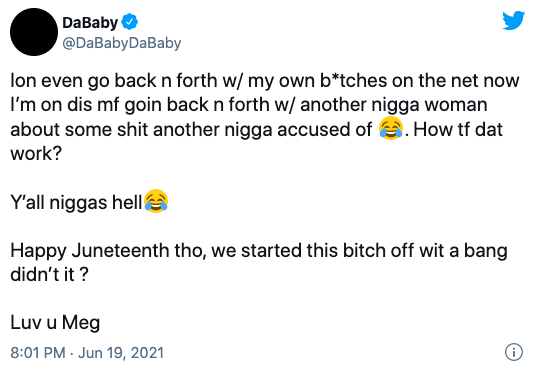The image size is (538, 370).
Task: Click the word 'work?' in tweet body
Action: click(x=36, y=153)
